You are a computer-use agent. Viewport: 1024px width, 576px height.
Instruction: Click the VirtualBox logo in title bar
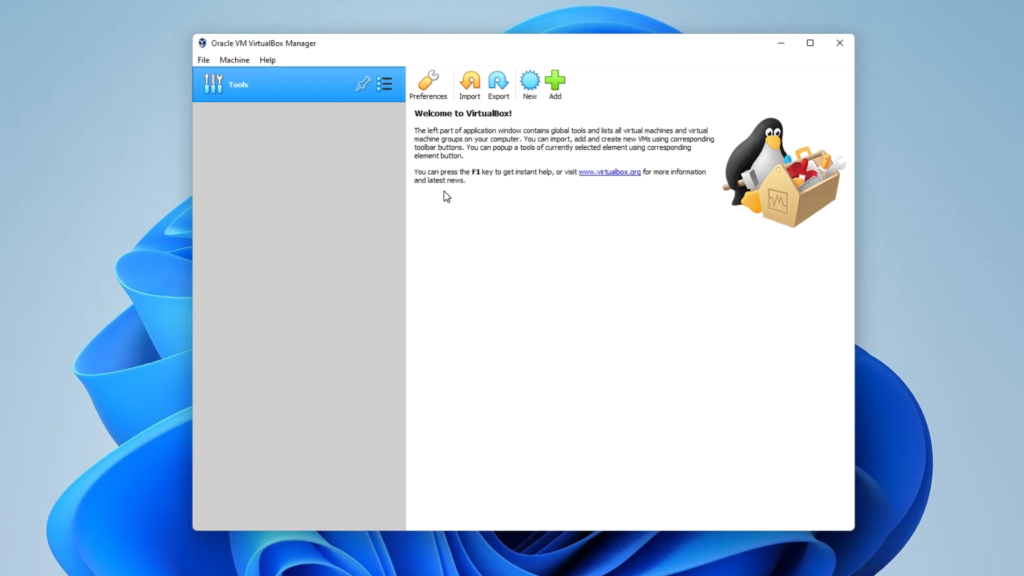pyautogui.click(x=202, y=43)
